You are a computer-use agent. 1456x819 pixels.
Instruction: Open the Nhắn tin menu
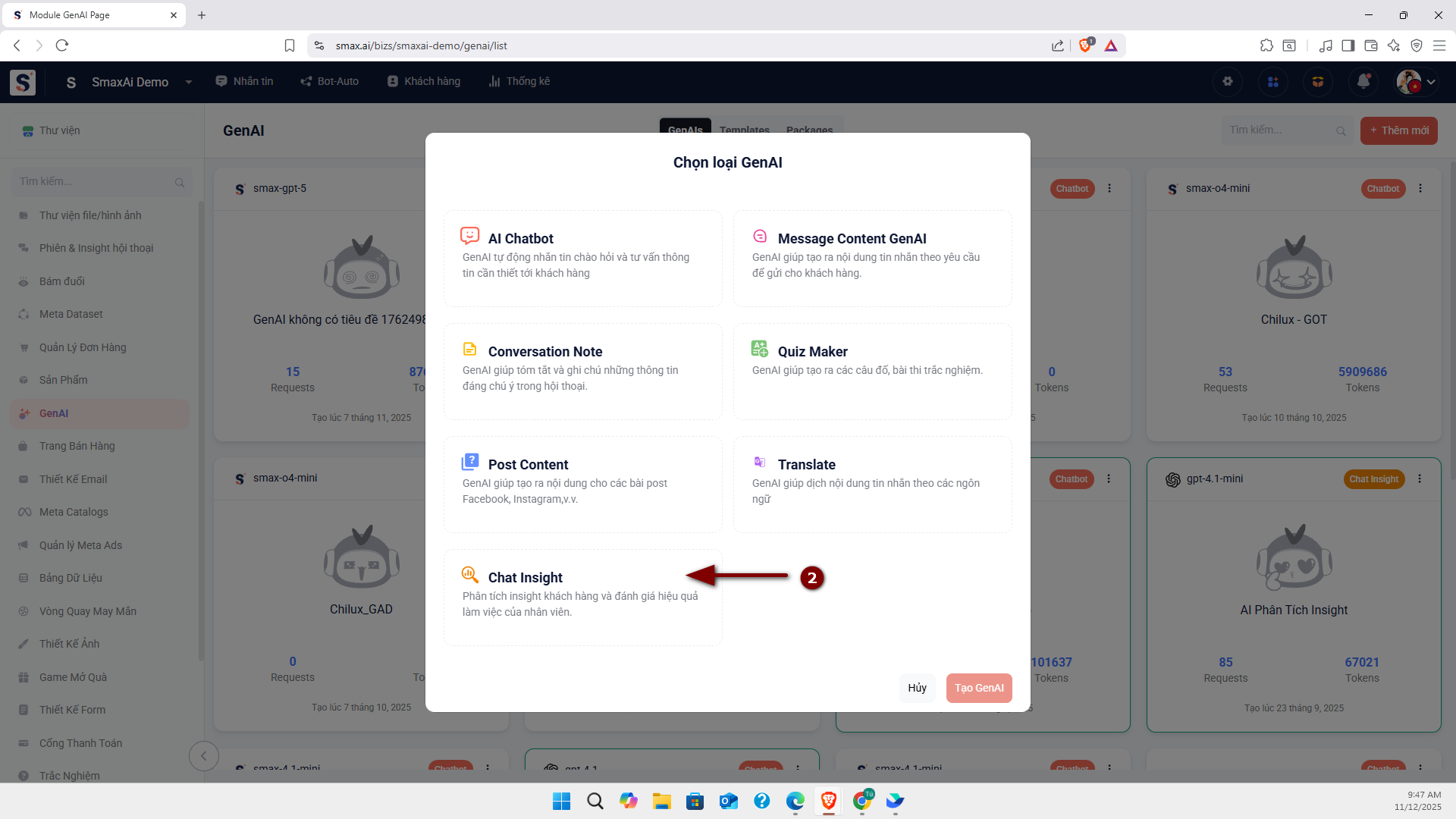244,82
